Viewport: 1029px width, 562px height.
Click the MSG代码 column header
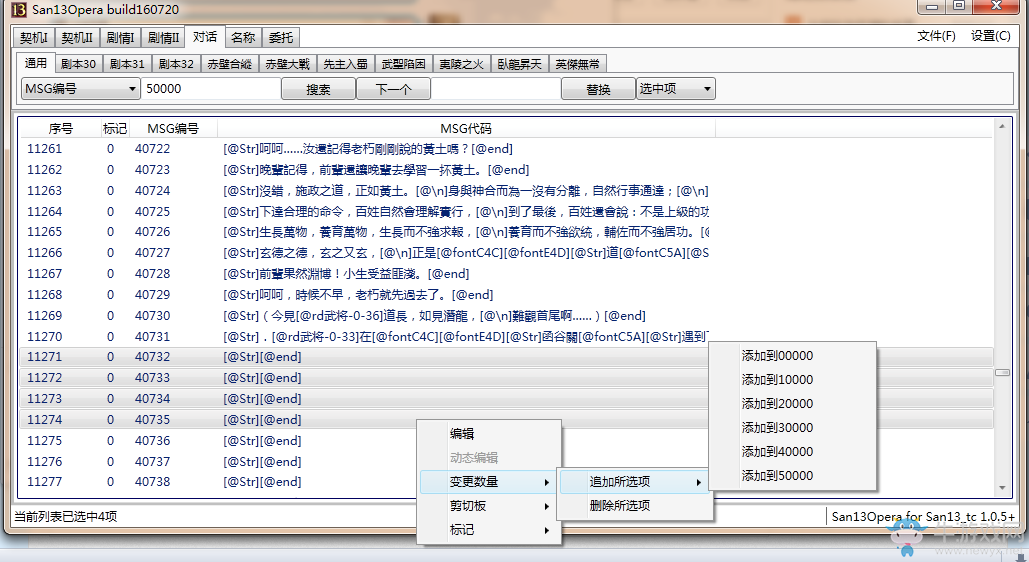pyautogui.click(x=466, y=129)
